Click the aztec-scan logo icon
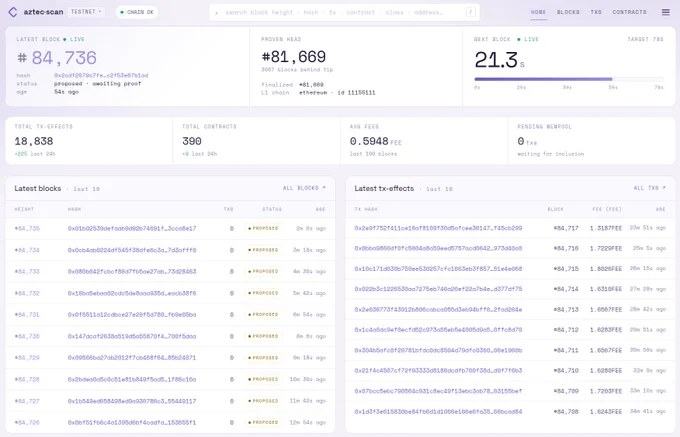Screen dimensions: 680x437 pos(13,12)
